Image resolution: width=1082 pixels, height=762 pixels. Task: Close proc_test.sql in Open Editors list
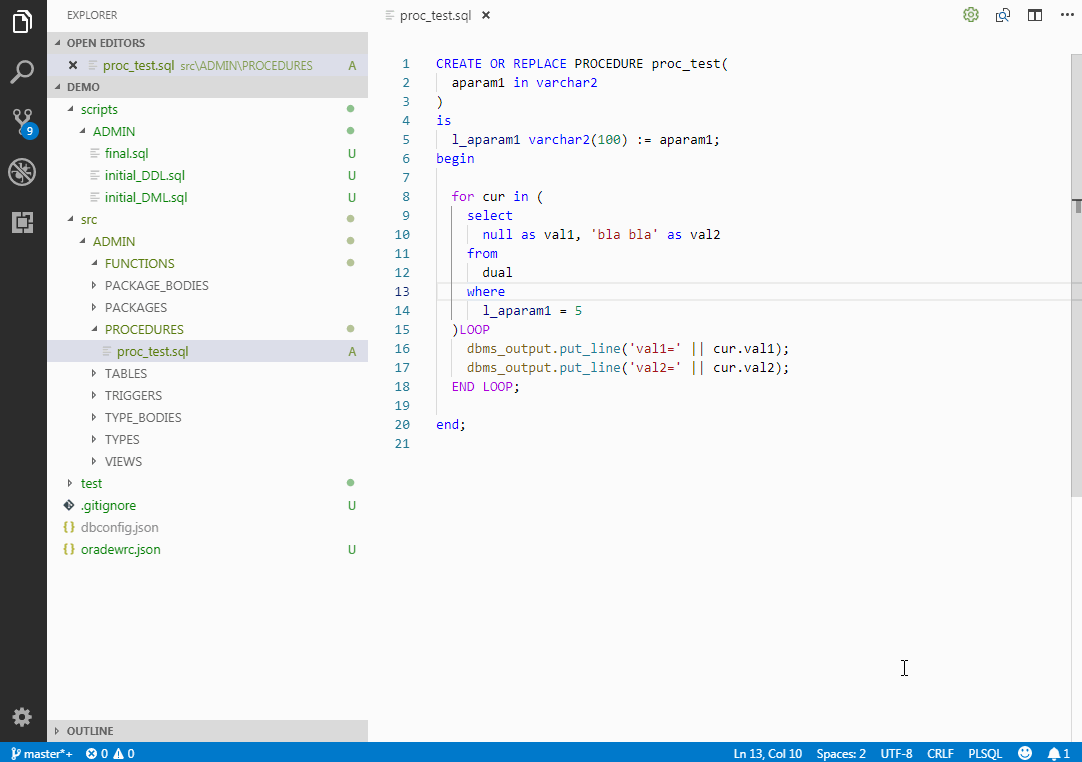coord(72,66)
